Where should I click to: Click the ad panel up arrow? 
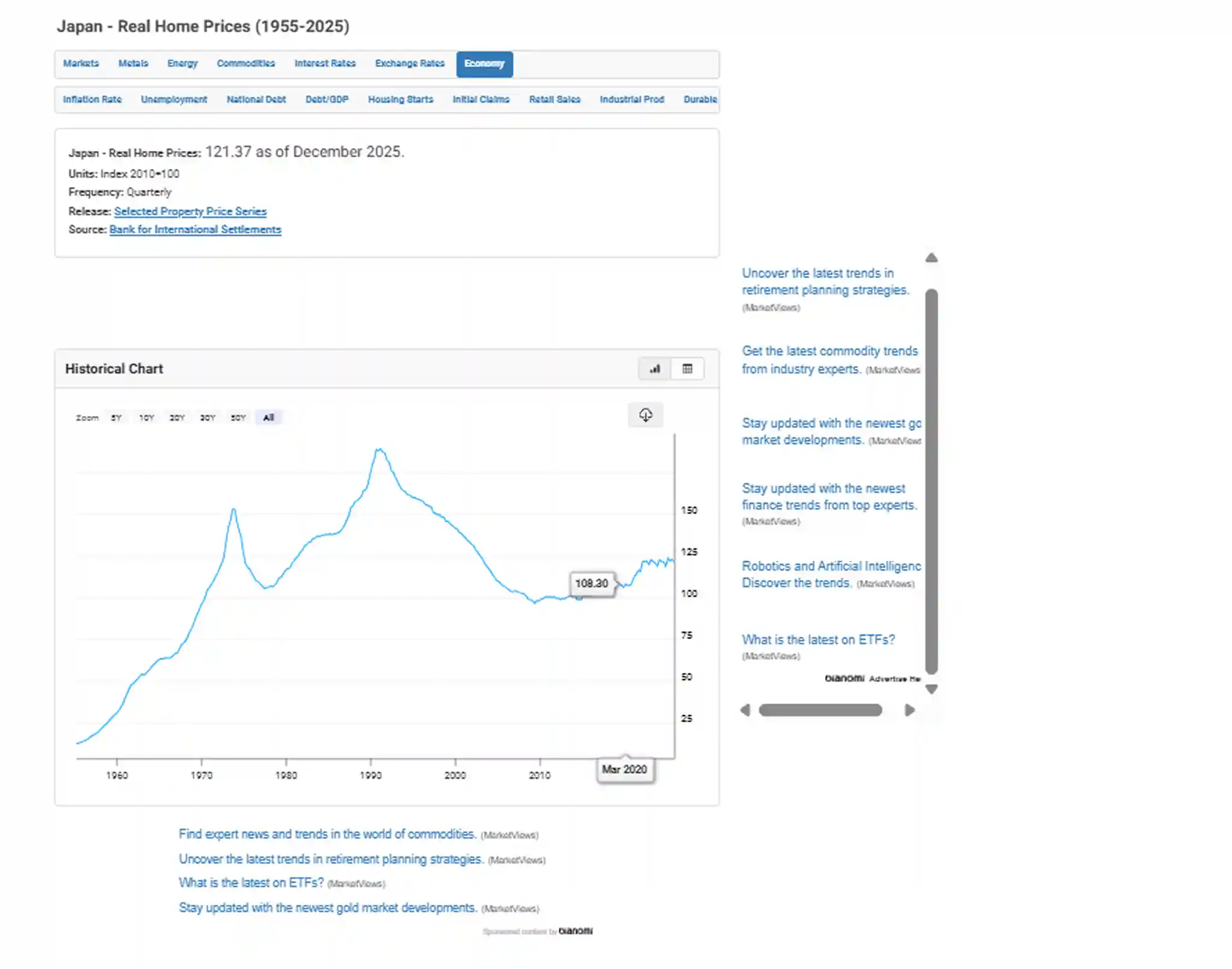point(931,258)
